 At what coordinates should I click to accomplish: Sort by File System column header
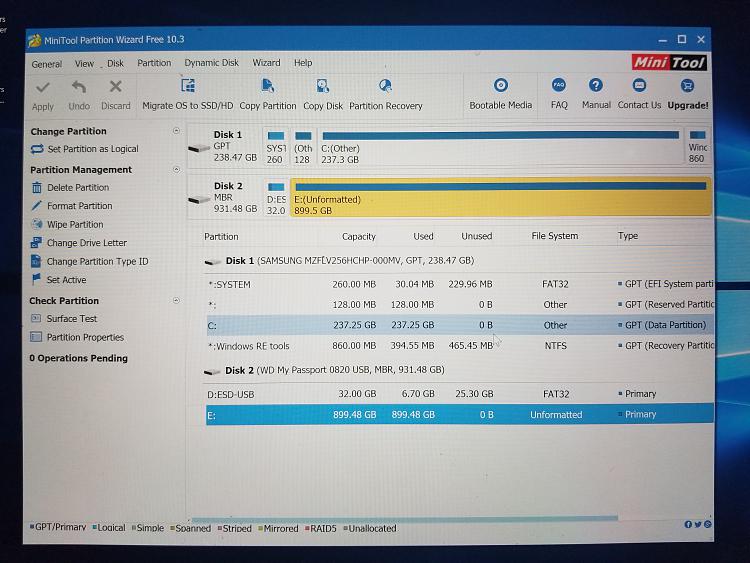pyautogui.click(x=555, y=236)
